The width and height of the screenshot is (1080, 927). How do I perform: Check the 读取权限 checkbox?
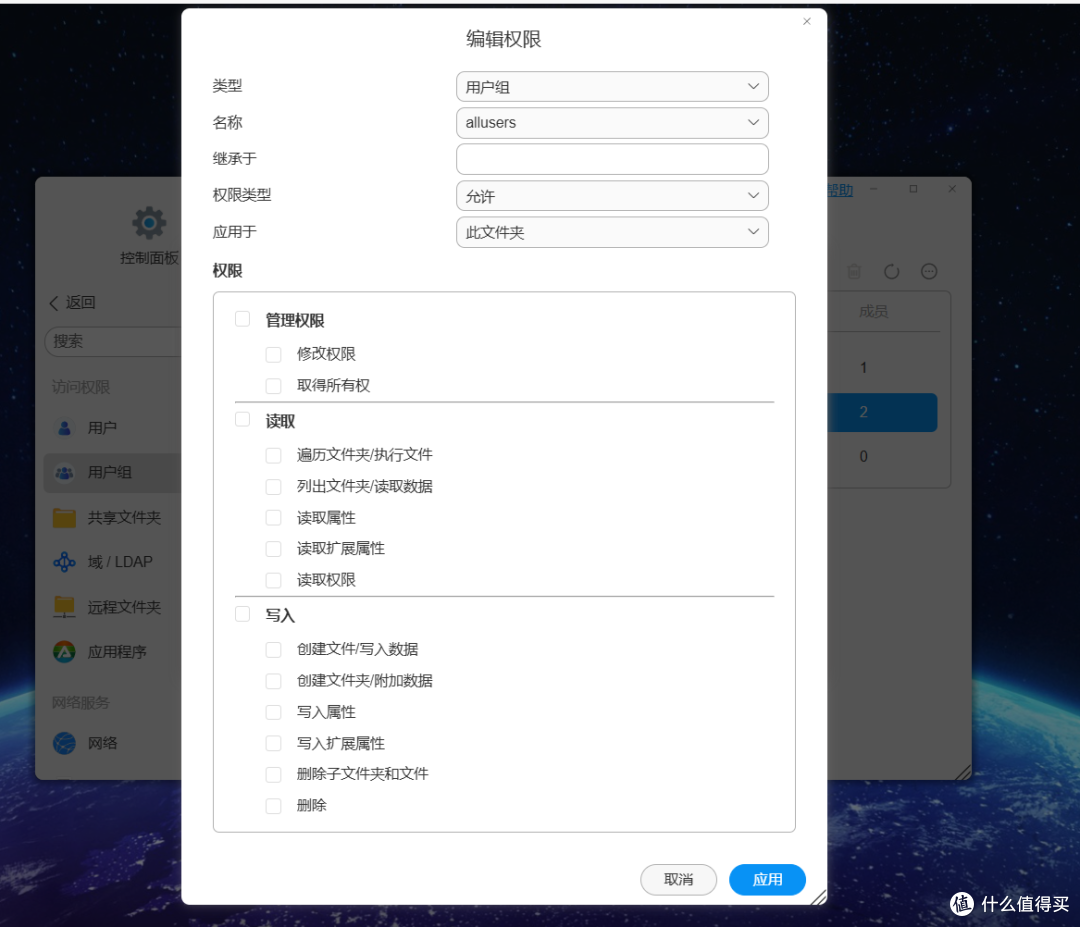pos(273,581)
